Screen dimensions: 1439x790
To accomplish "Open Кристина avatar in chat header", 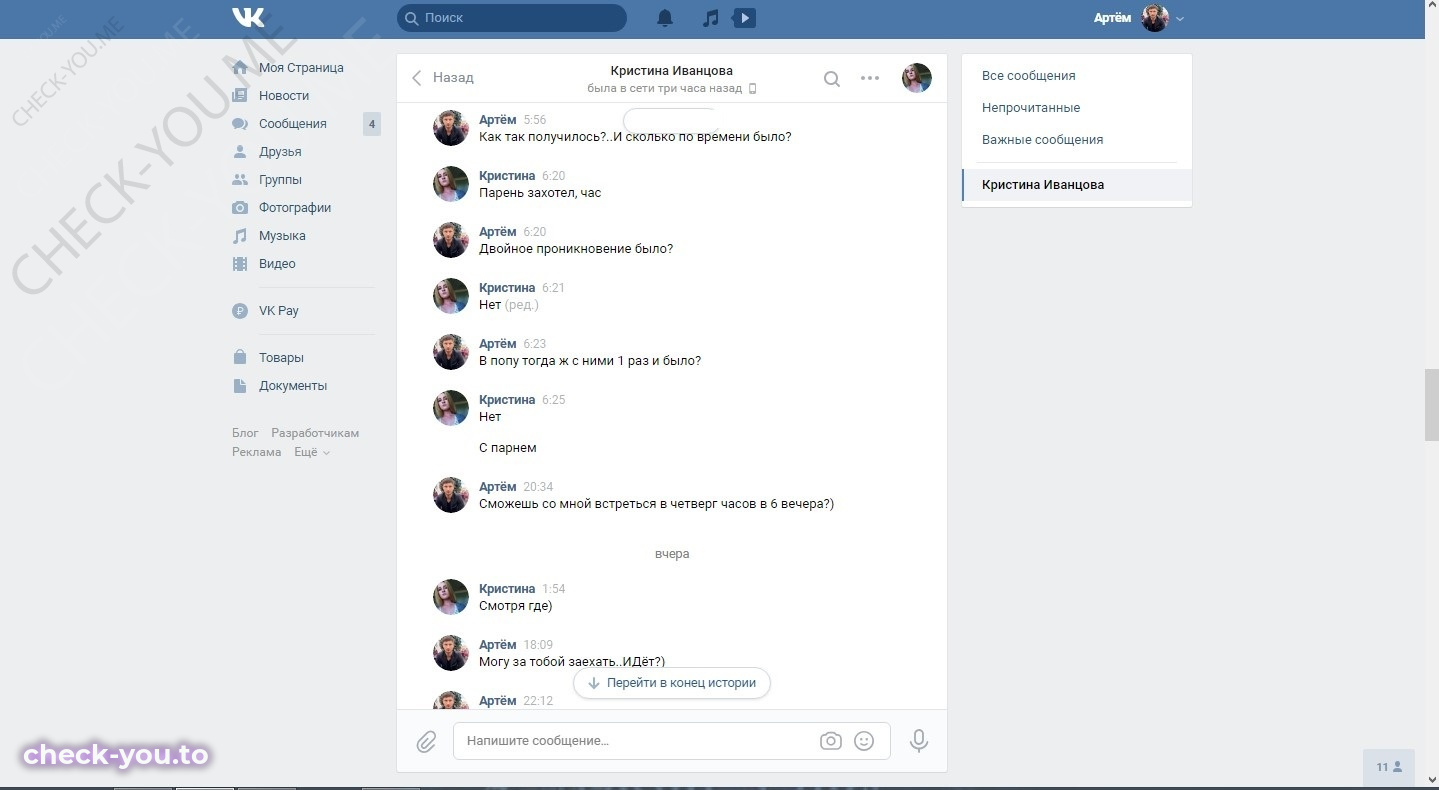I will pos(917,78).
